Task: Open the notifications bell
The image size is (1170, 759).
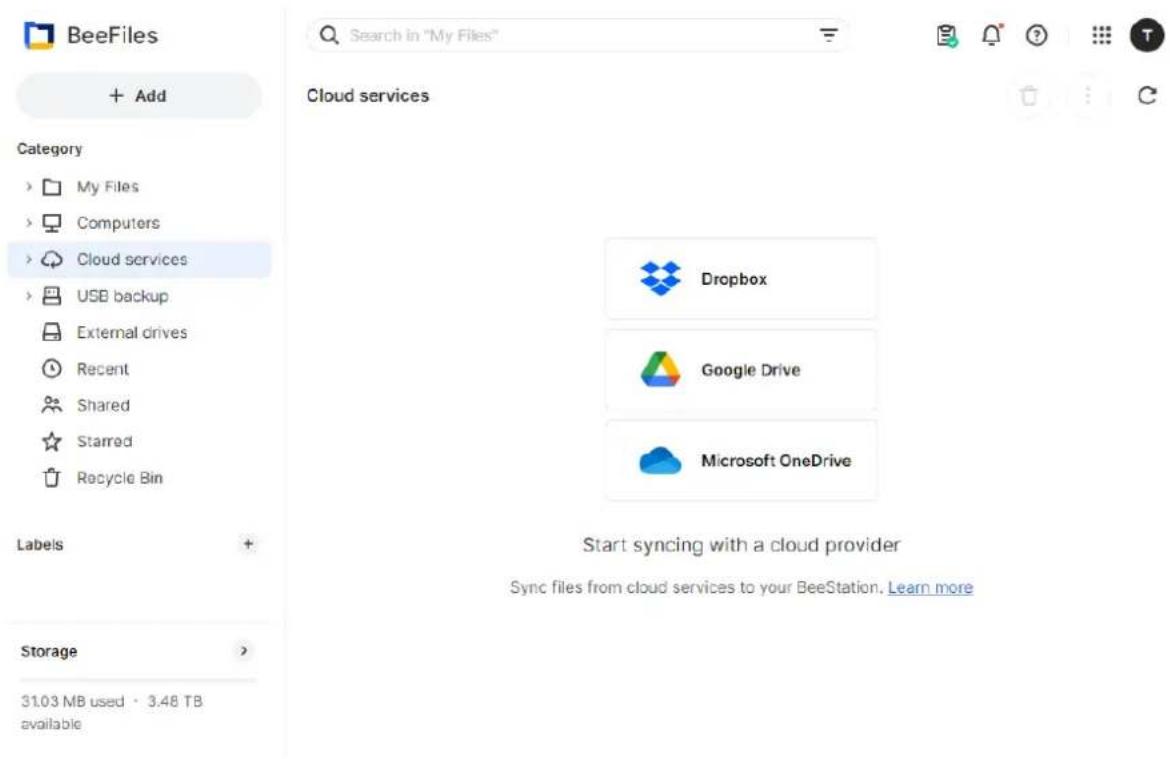Action: [x=992, y=35]
